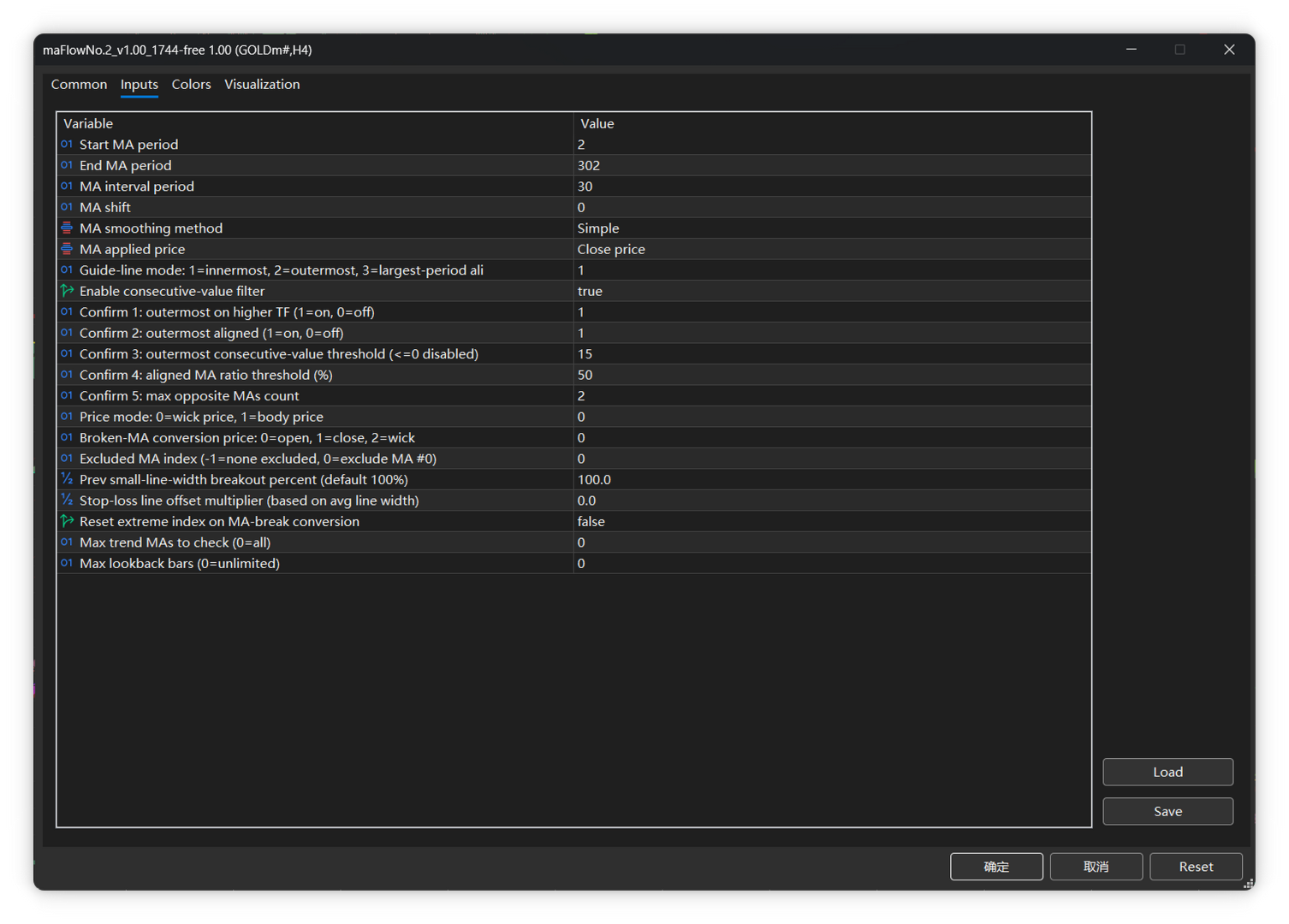Image resolution: width=1289 pixels, height=924 pixels.
Task: Select Confirm 1 higher TF on/off value
Action: coord(832,312)
